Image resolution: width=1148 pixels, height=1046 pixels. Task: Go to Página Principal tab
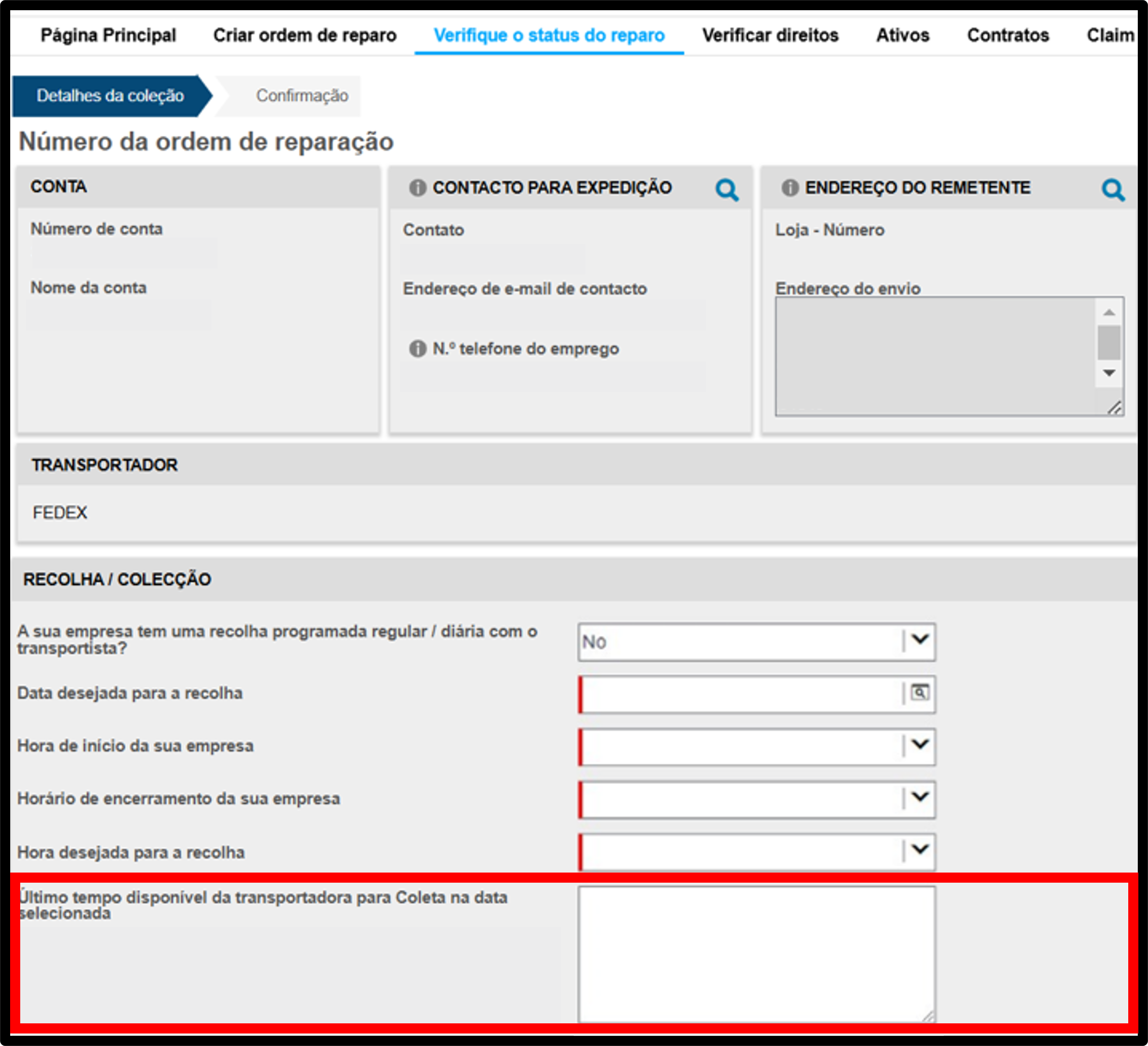(x=108, y=35)
